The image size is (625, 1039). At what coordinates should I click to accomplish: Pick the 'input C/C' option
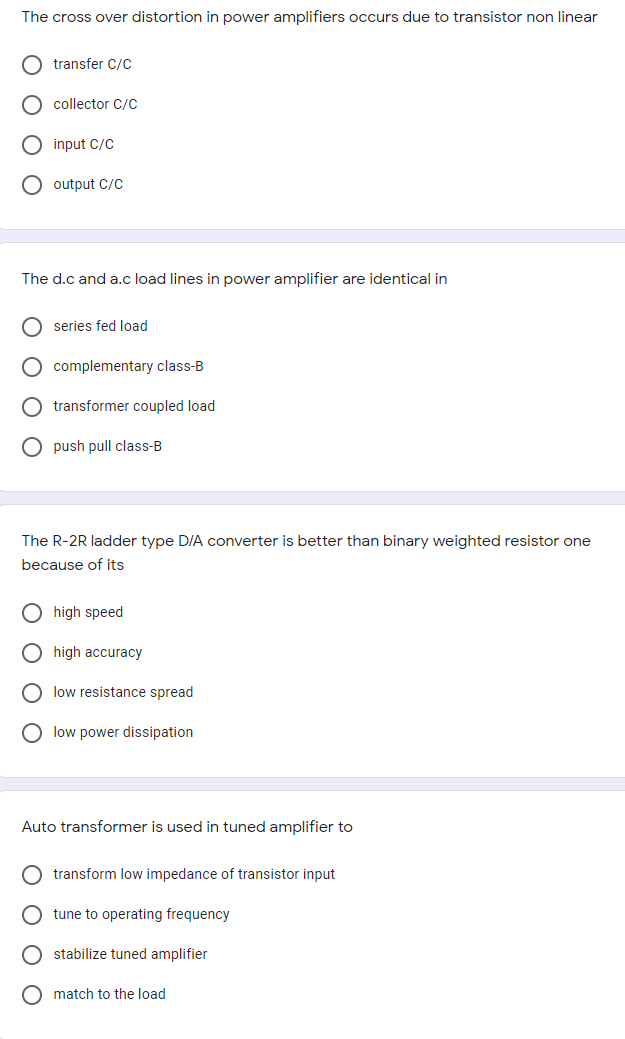point(32,144)
